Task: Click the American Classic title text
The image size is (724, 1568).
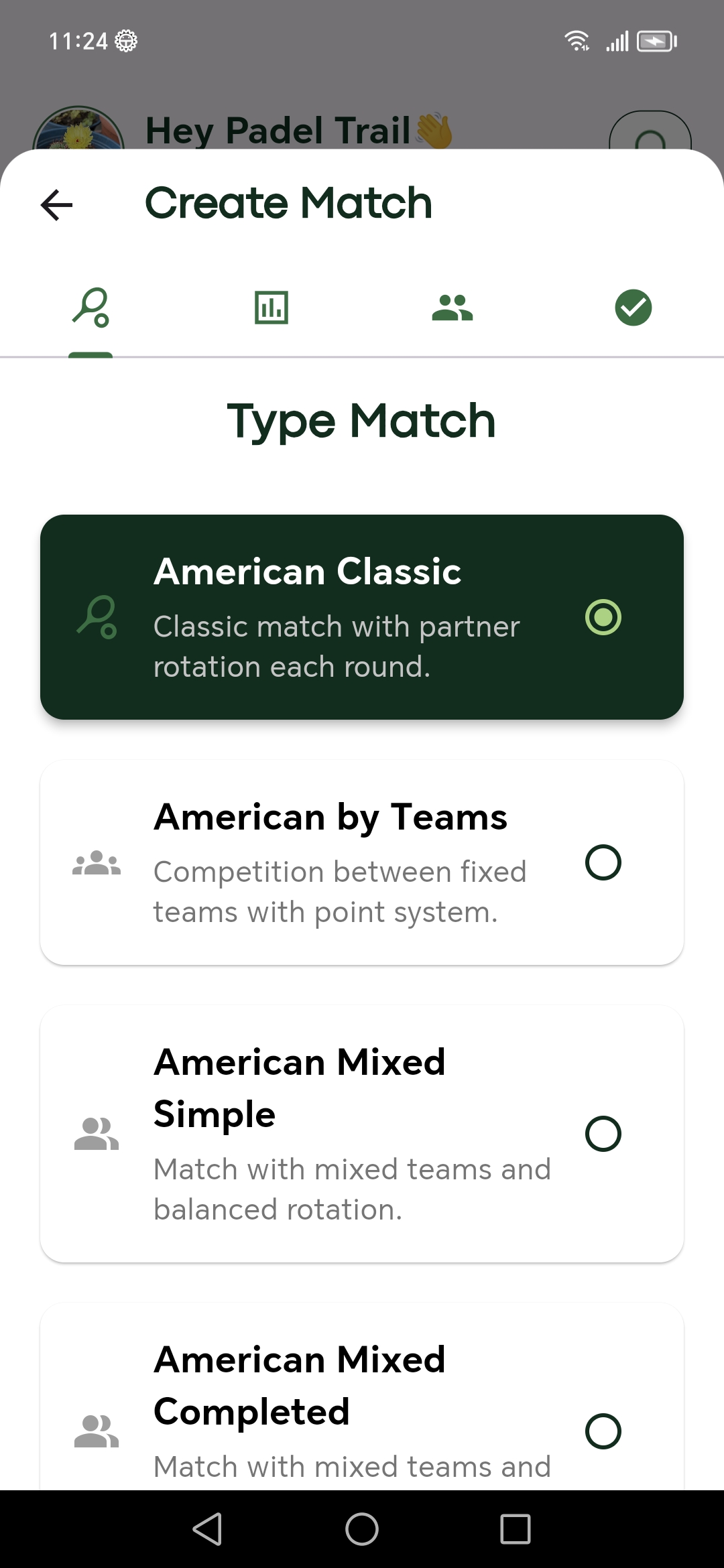Action: tap(307, 572)
